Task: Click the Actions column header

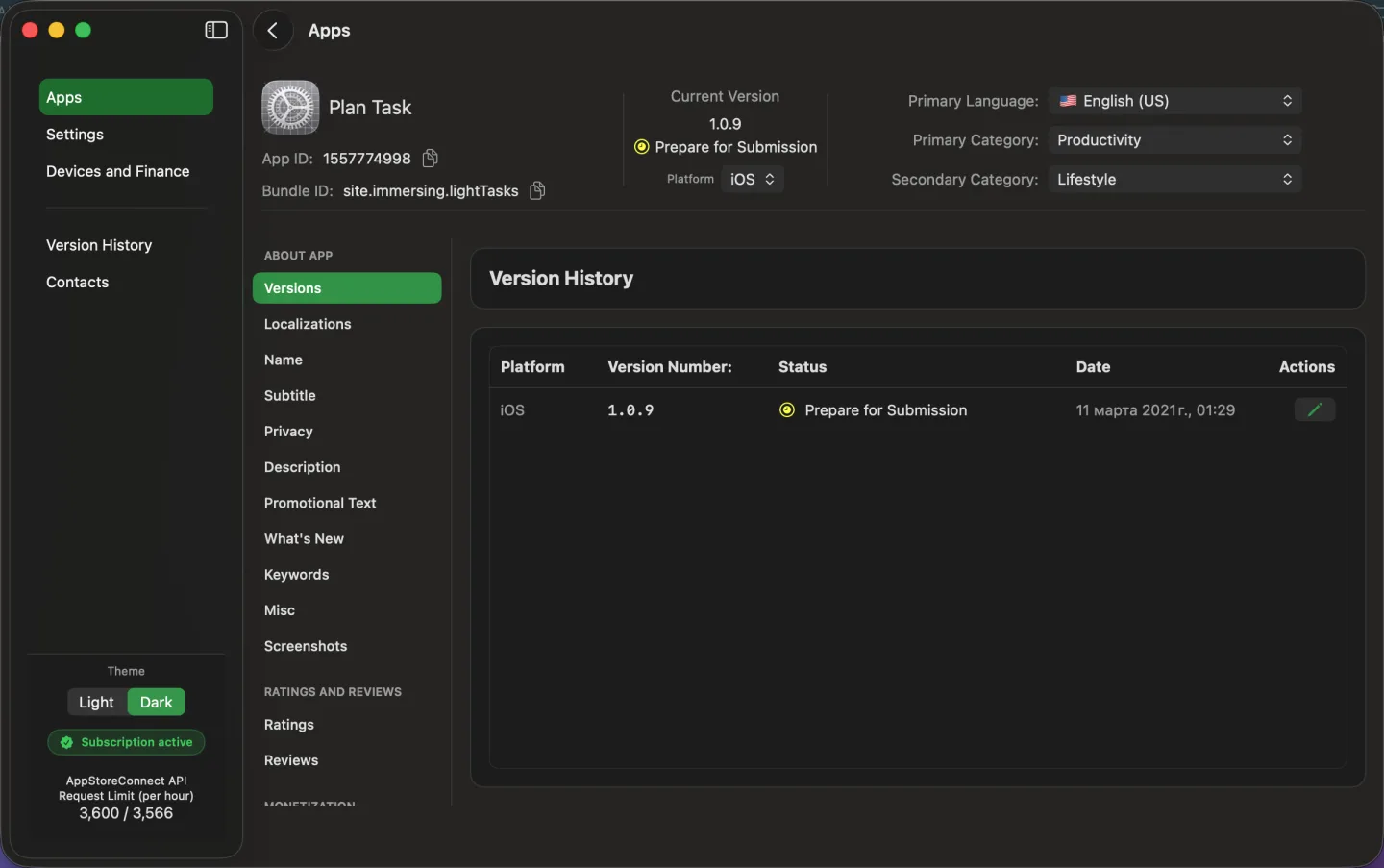Action: click(1306, 367)
